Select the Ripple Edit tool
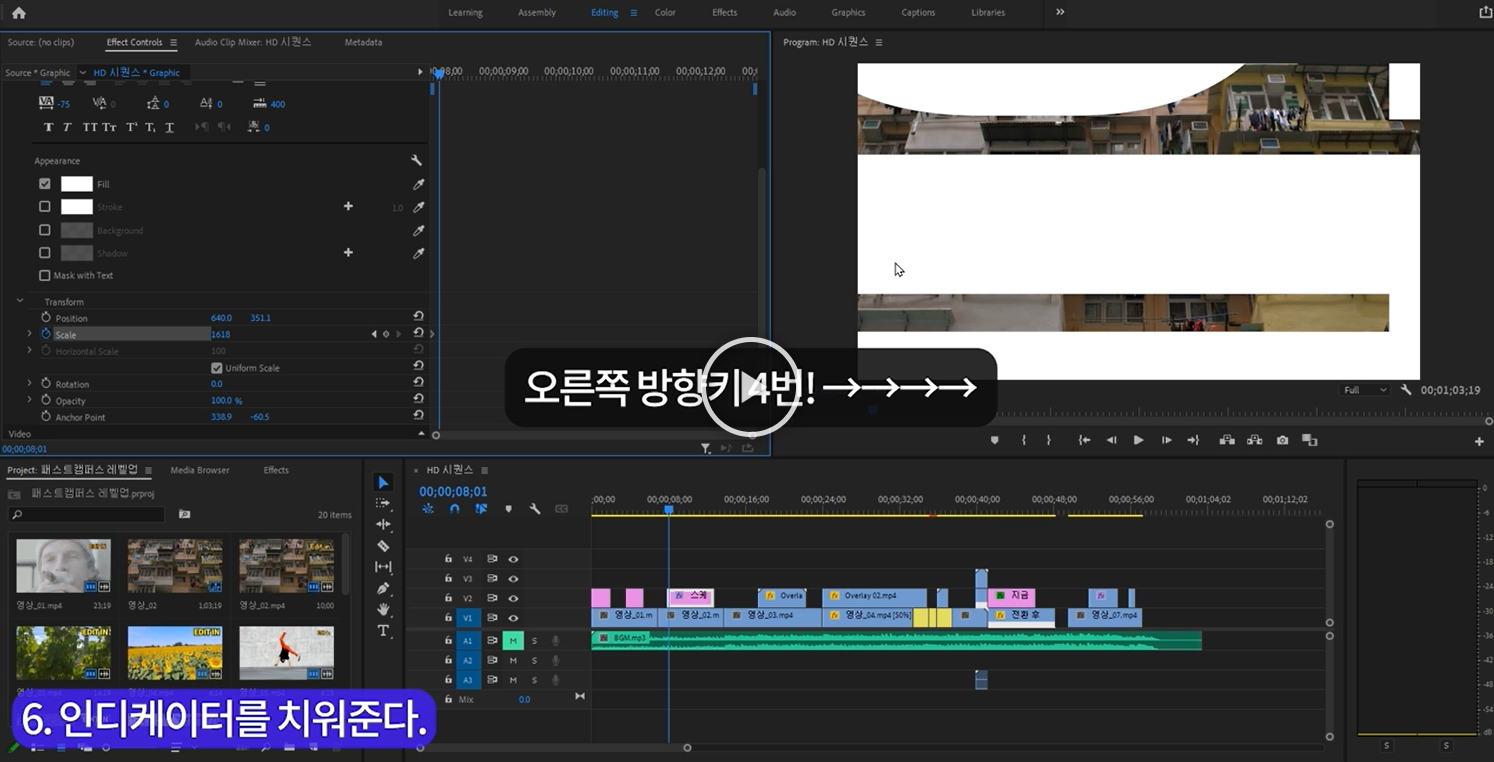The height and width of the screenshot is (762, 1494). point(383,524)
